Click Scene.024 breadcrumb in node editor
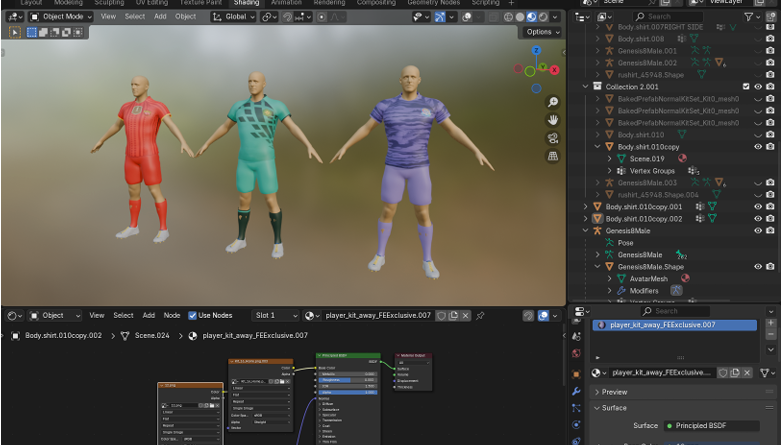The width and height of the screenshot is (781, 445). [152, 335]
